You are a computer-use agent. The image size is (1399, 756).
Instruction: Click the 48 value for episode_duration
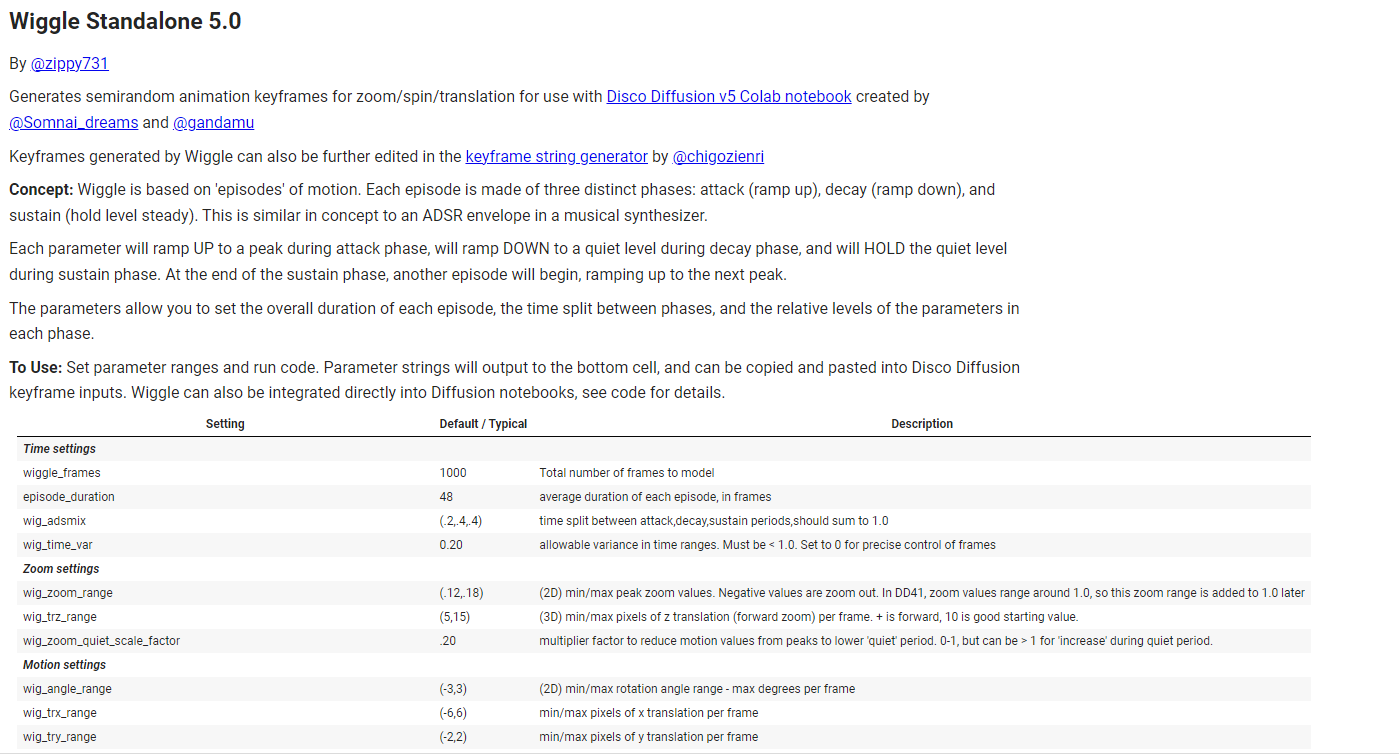(x=446, y=497)
